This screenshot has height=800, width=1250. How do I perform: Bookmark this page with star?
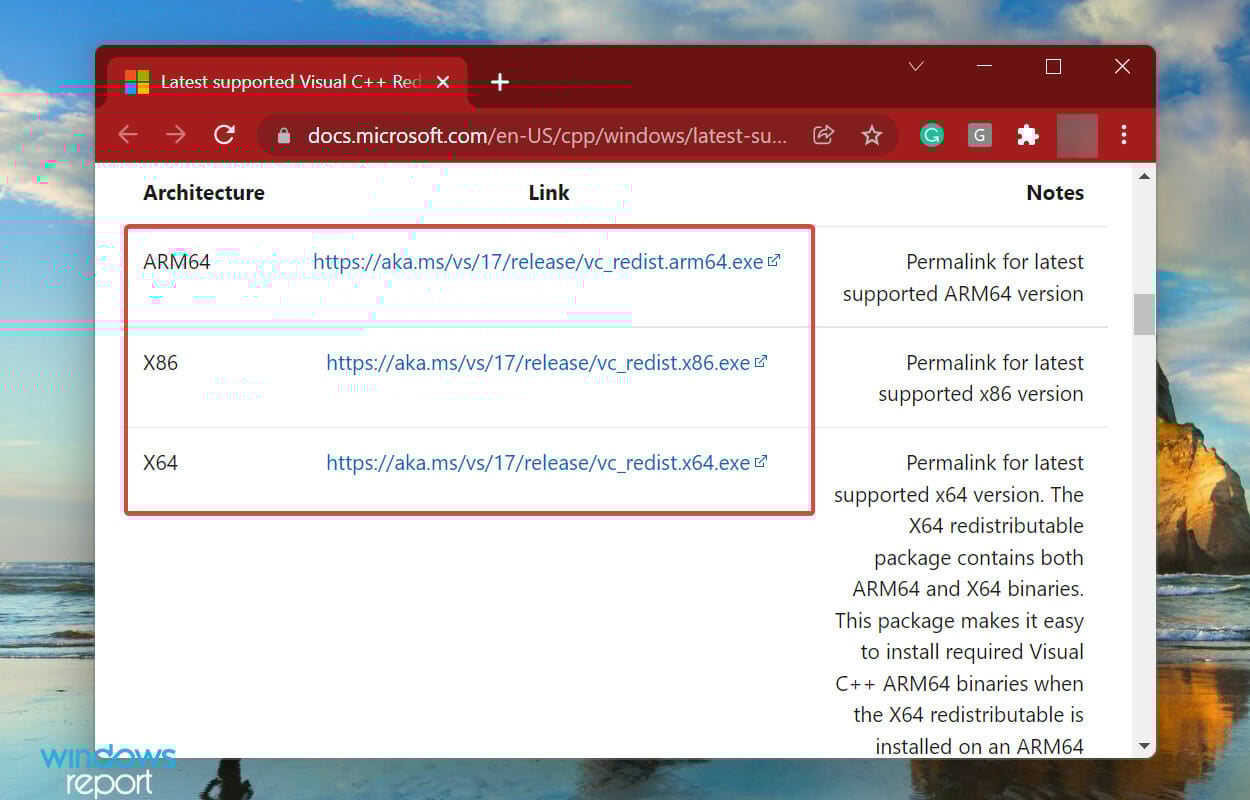pyautogui.click(x=872, y=135)
